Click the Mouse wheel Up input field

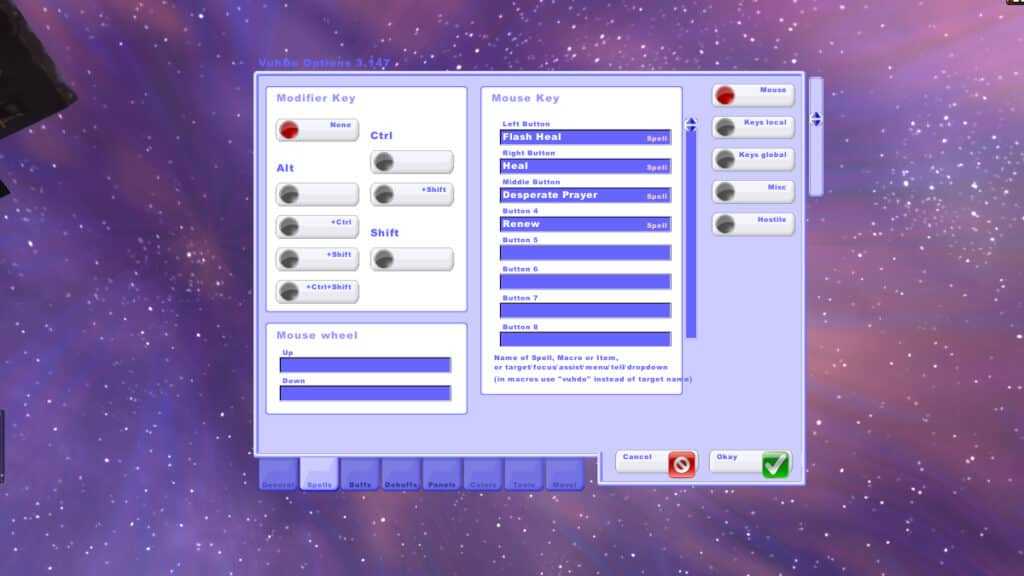click(x=365, y=365)
